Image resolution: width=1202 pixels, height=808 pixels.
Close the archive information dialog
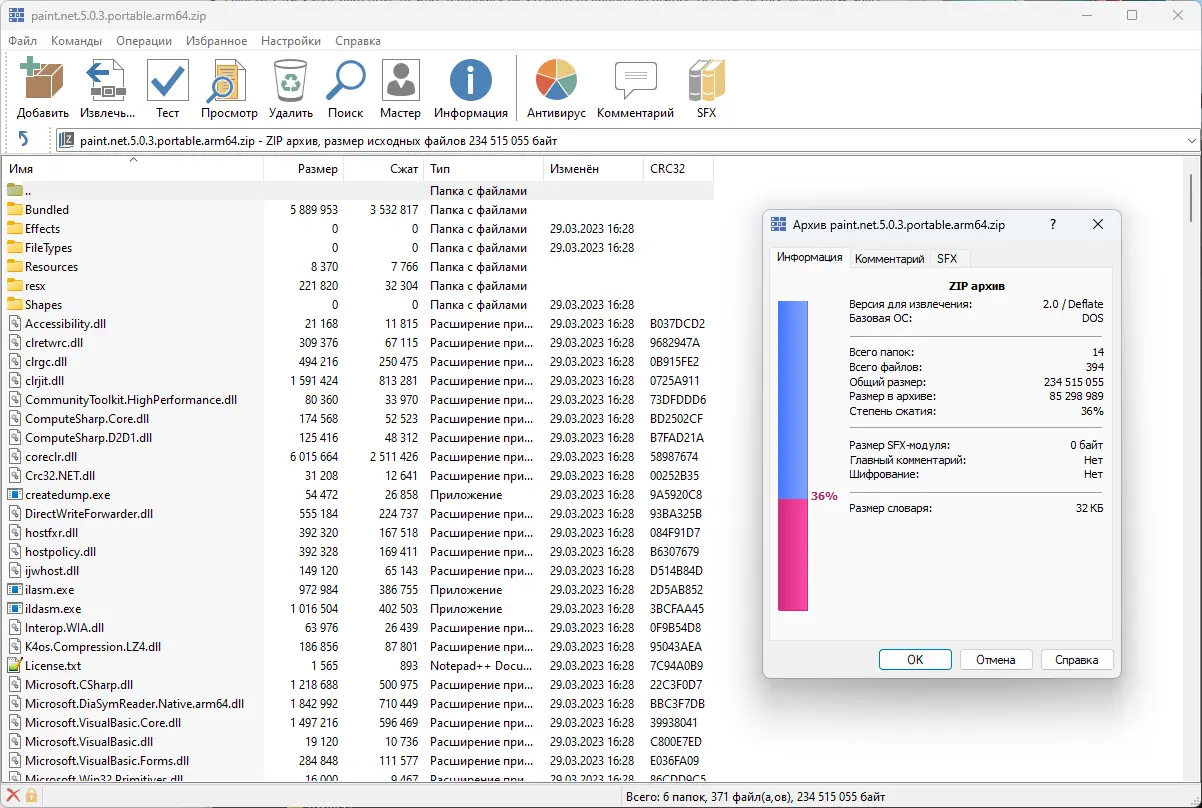tap(1098, 225)
